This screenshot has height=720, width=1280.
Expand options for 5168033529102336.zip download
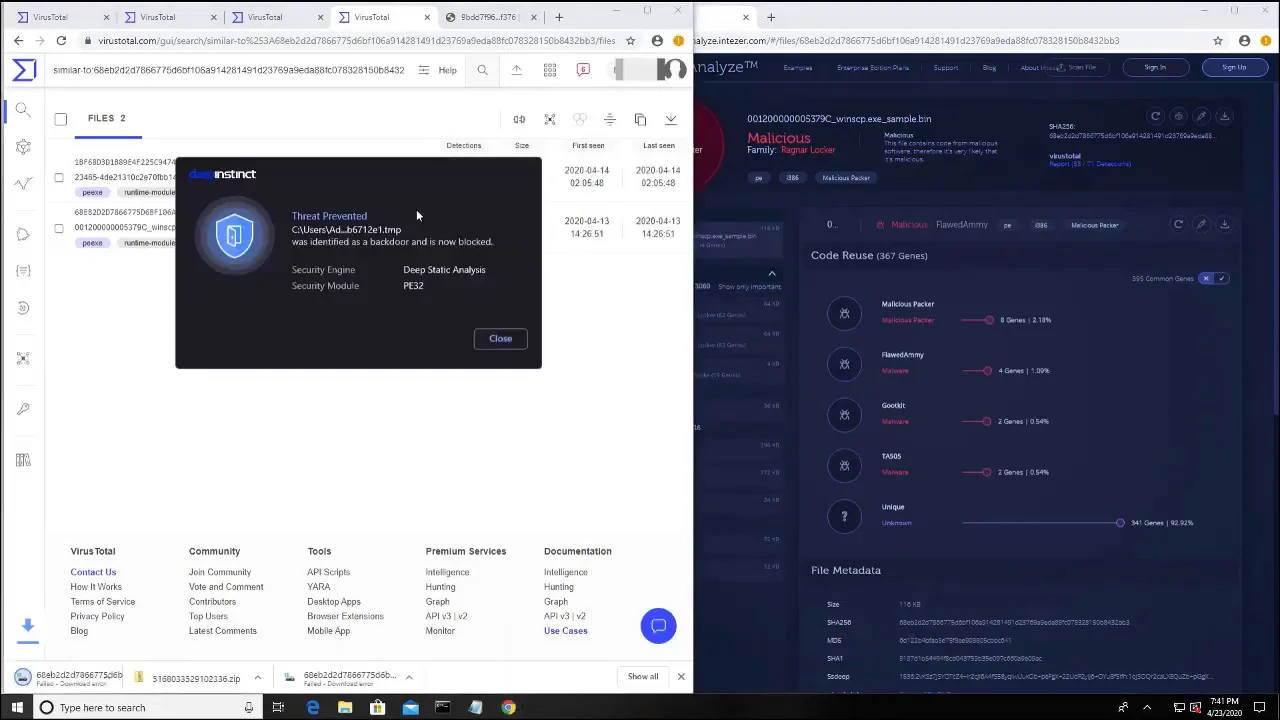[x=257, y=678]
